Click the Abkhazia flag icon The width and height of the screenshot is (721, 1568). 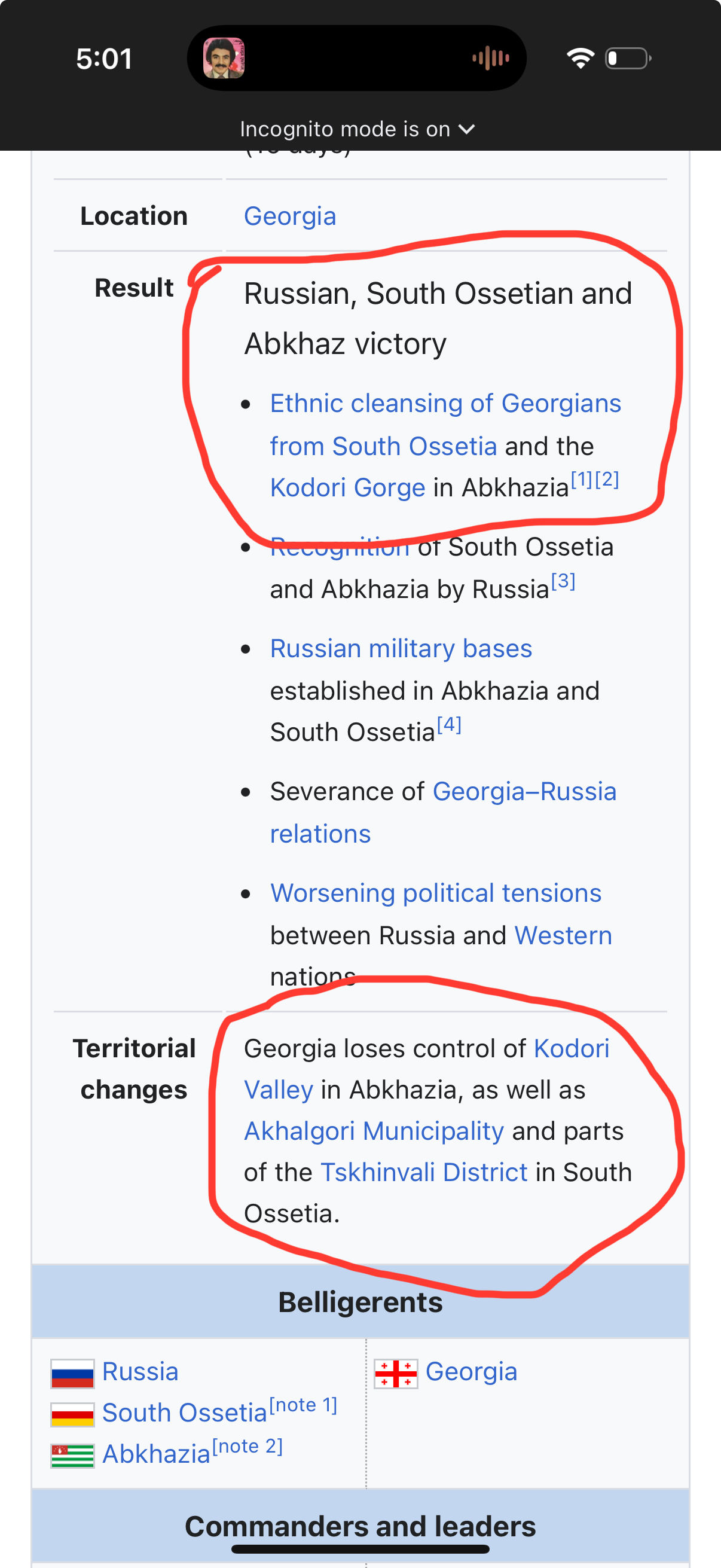pyautogui.click(x=72, y=1455)
